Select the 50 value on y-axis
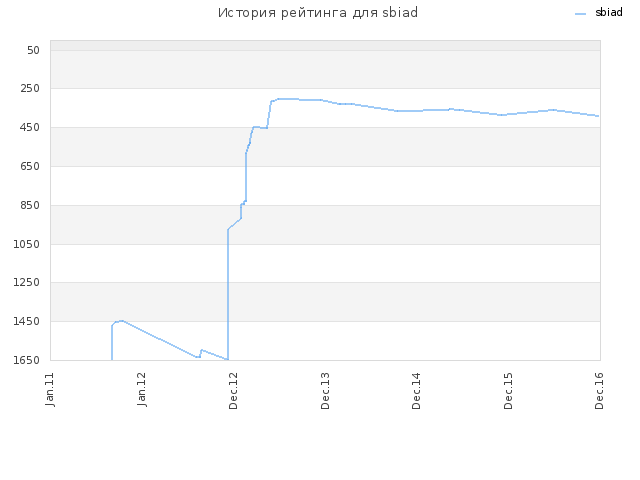The width and height of the screenshot is (640, 480). click(x=33, y=50)
